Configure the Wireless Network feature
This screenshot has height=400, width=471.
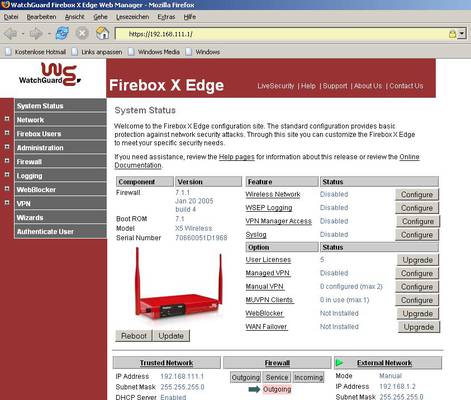pos(417,195)
